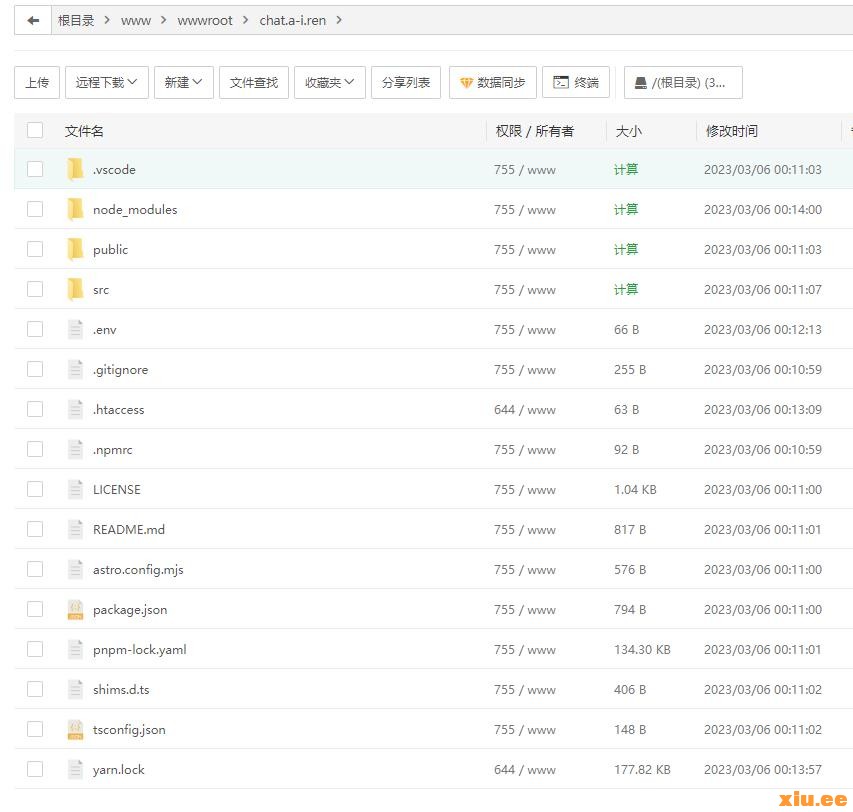
Task: Click the upload (上传) button
Action: 37,82
